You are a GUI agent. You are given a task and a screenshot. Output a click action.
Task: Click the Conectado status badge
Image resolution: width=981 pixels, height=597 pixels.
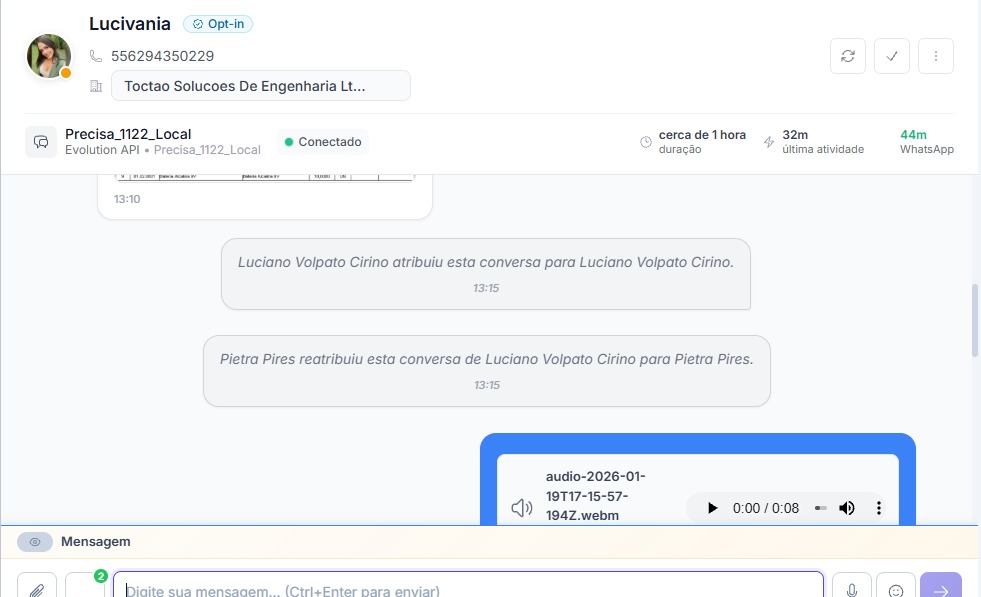coord(323,142)
